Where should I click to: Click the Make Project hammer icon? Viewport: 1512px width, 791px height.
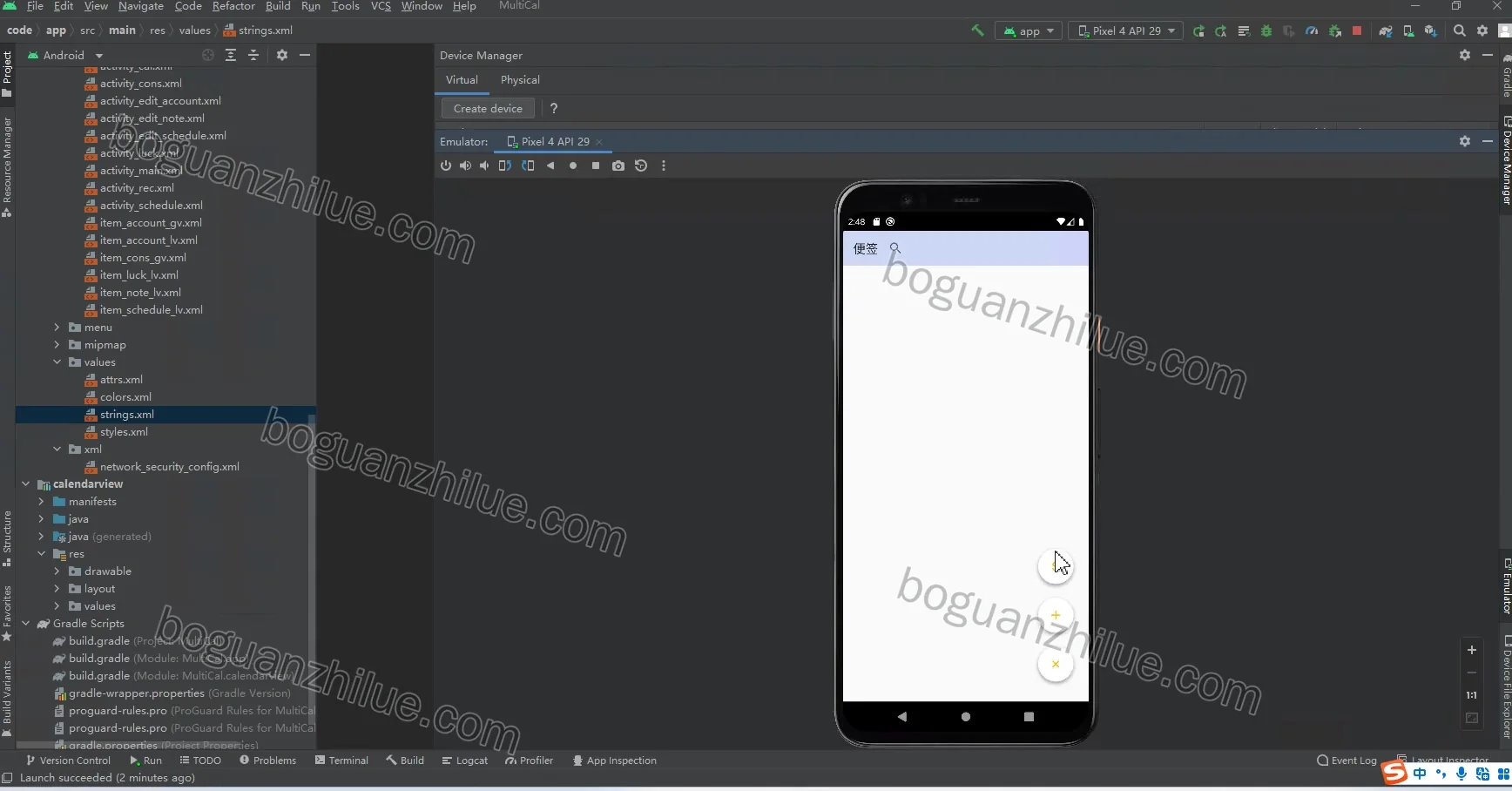(x=977, y=30)
